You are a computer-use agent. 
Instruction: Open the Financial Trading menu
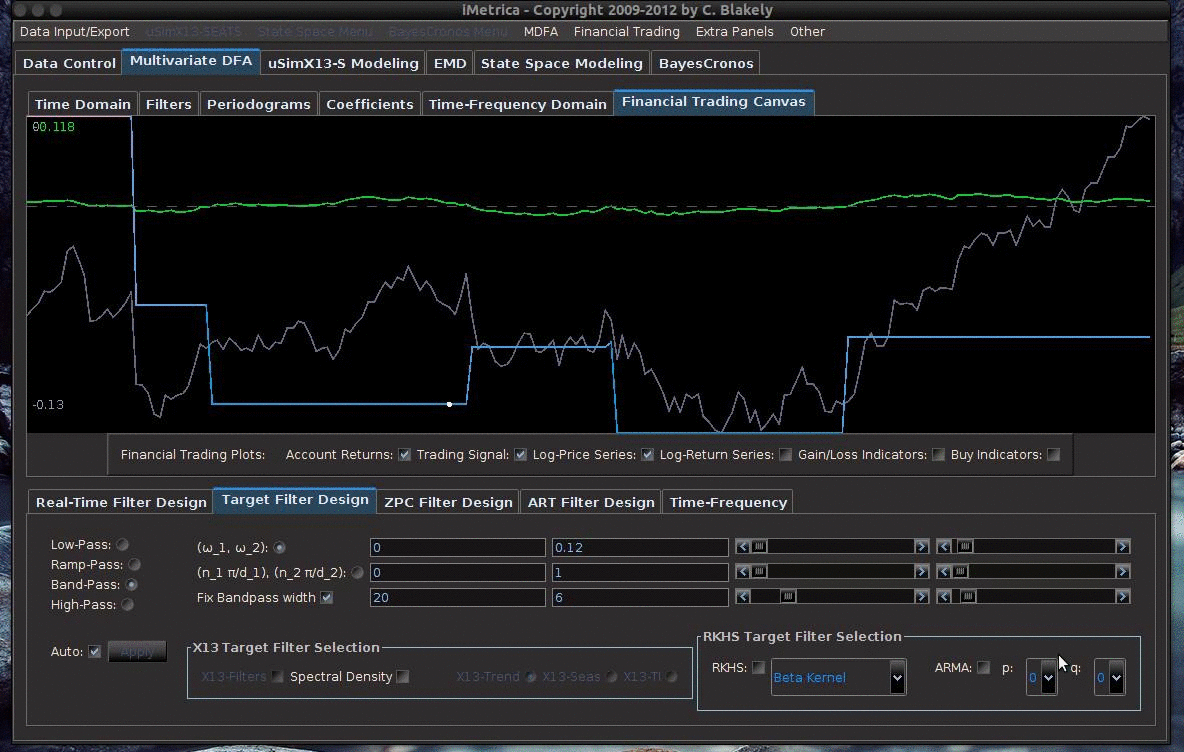(x=626, y=32)
